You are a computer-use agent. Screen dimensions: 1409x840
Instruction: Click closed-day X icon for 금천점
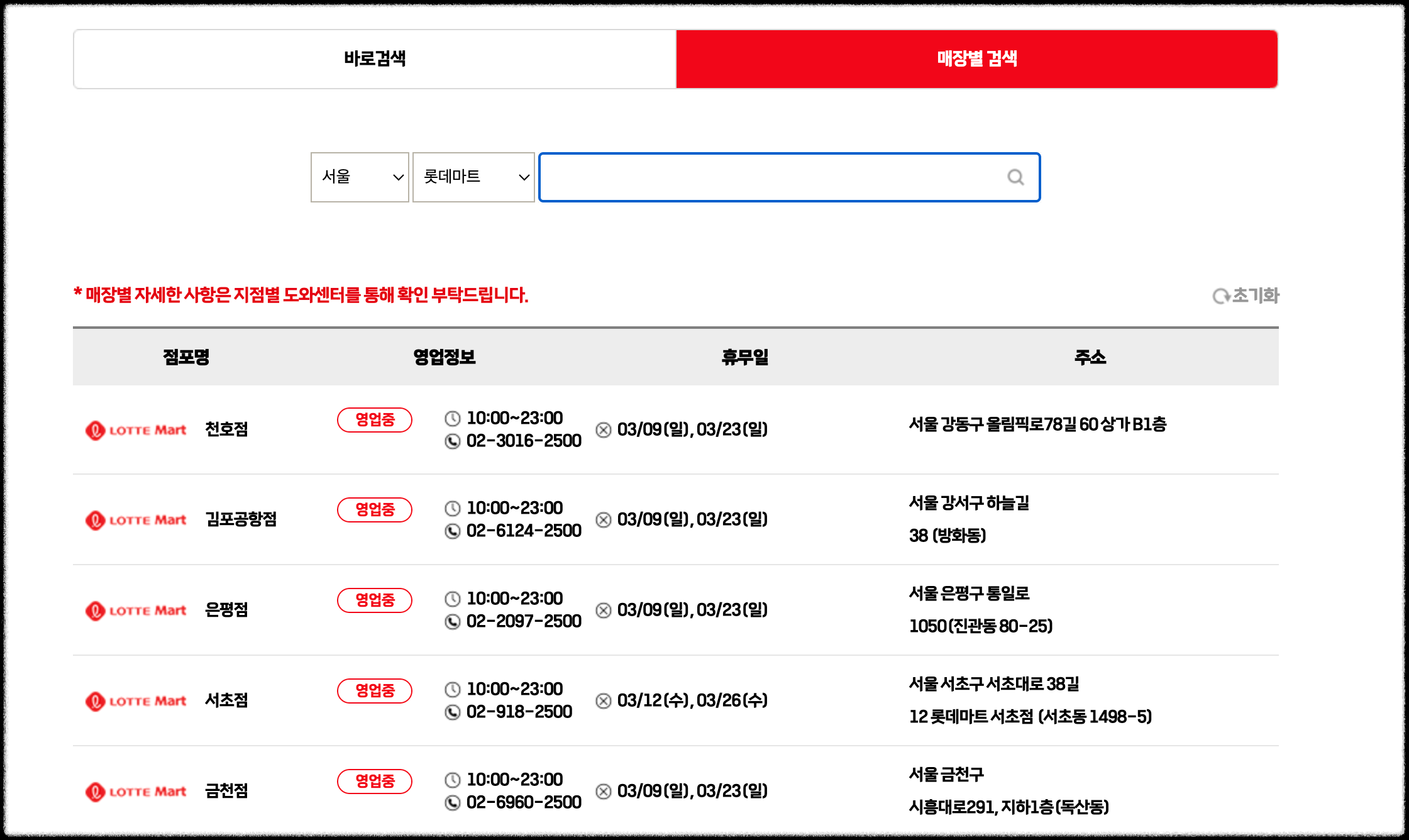point(604,791)
